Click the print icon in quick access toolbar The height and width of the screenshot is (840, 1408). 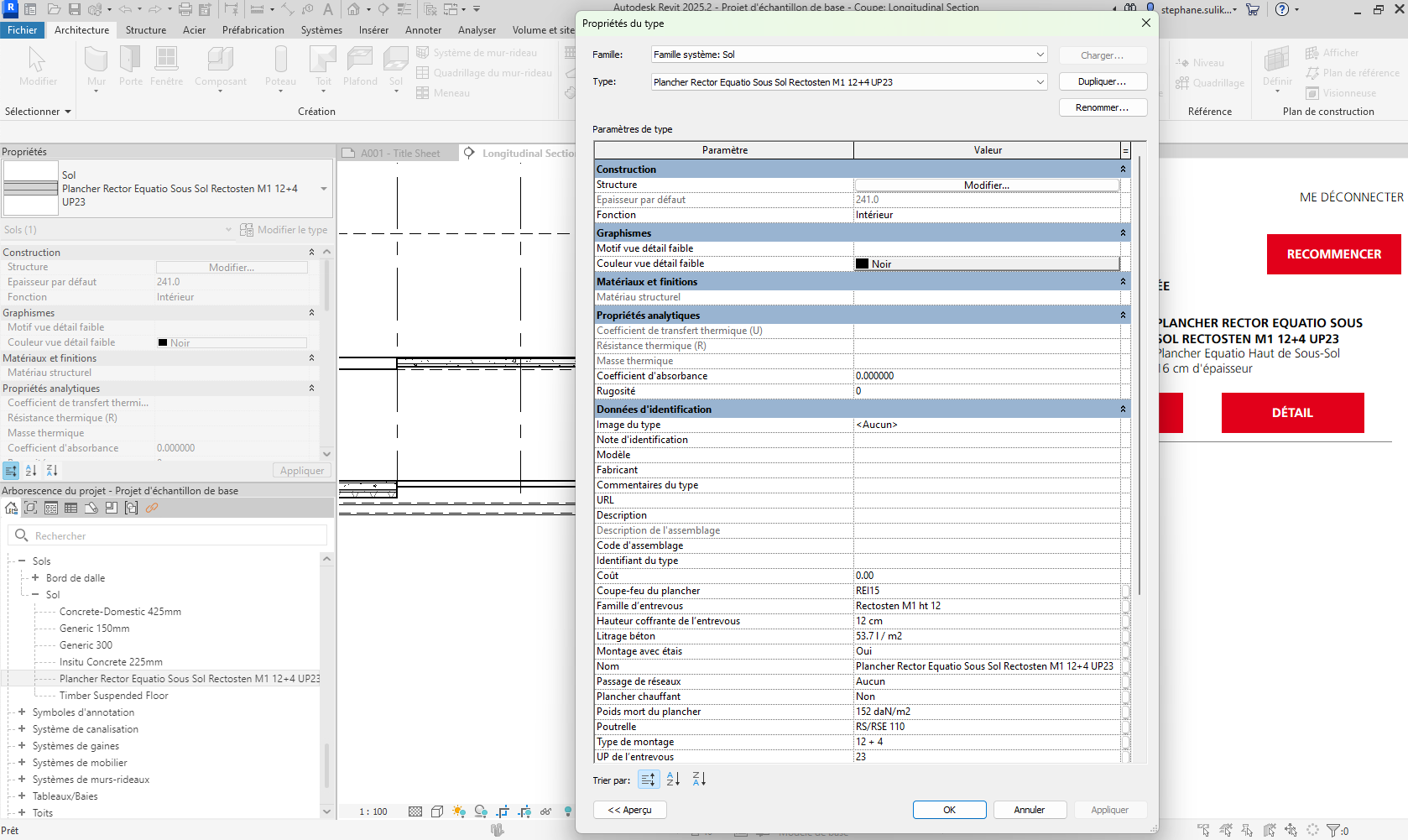pos(185,9)
